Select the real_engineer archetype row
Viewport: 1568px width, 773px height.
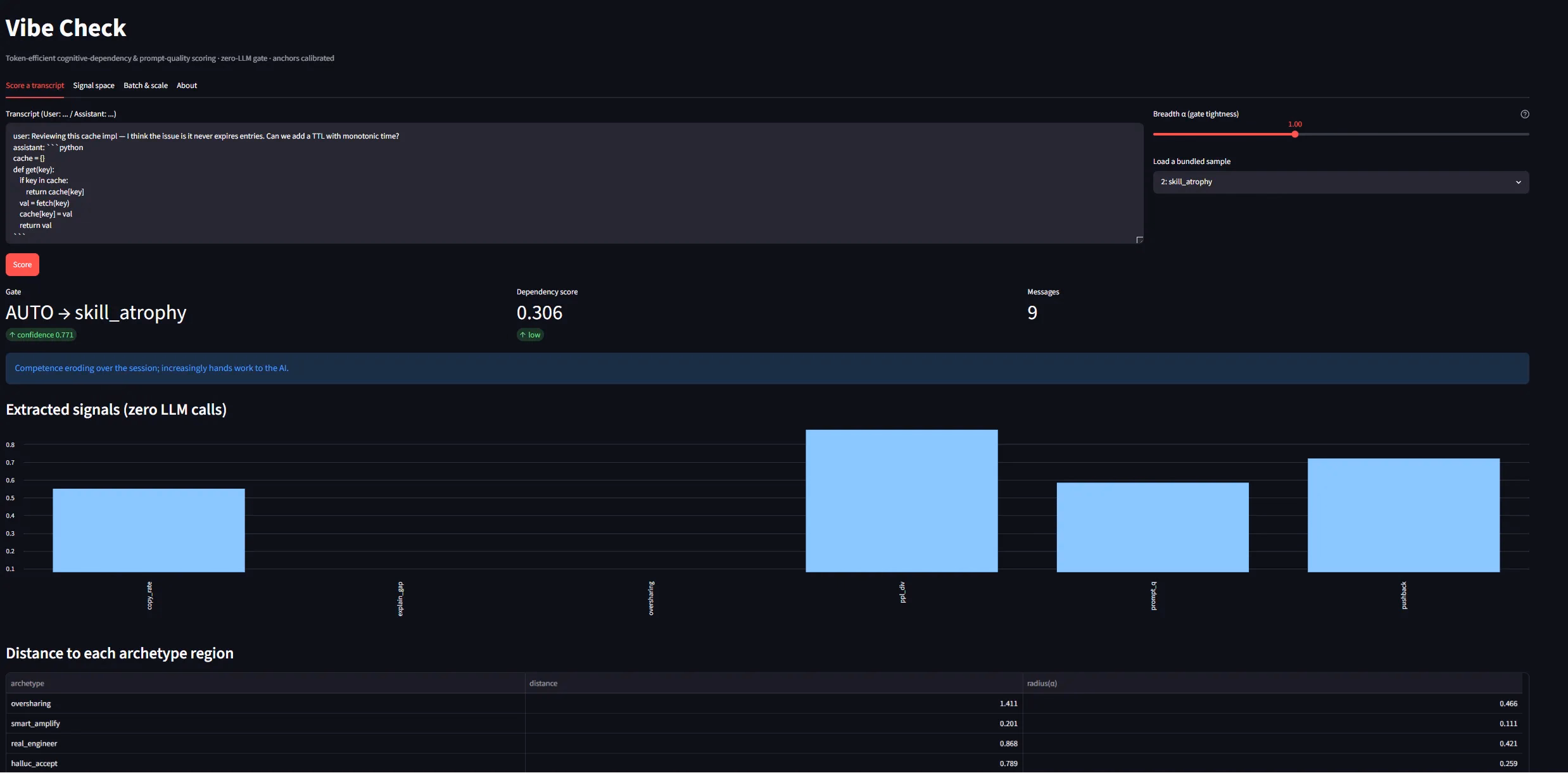point(764,743)
